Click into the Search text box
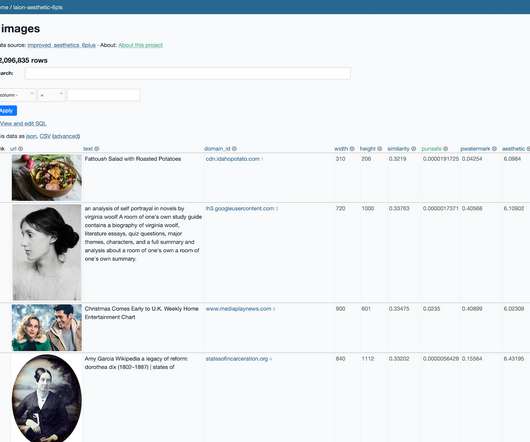Viewport: 530px width, 442px height. point(188,73)
